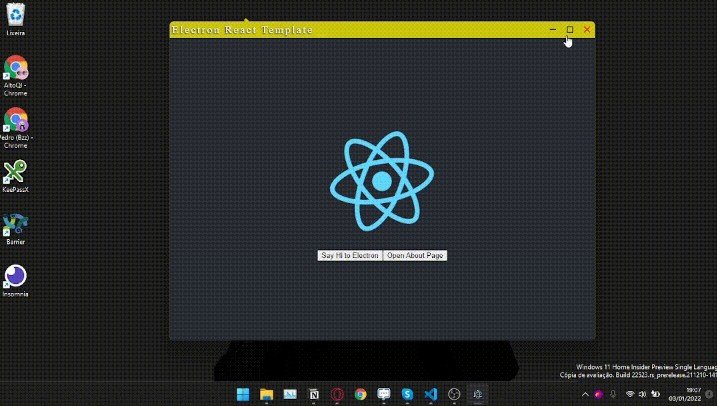717x406 pixels.
Task: Select the Barrier desktop shortcut
Action: [16, 229]
